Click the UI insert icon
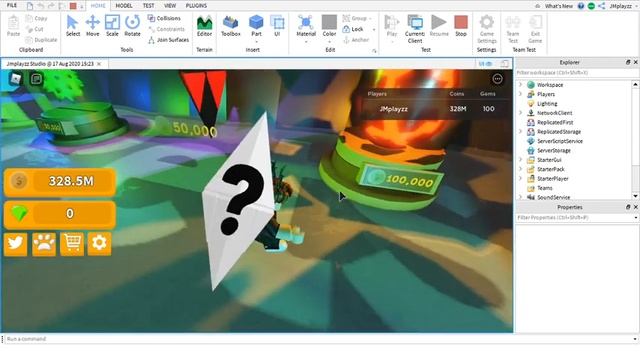Viewport: 640px width, 360px height. tap(277, 26)
